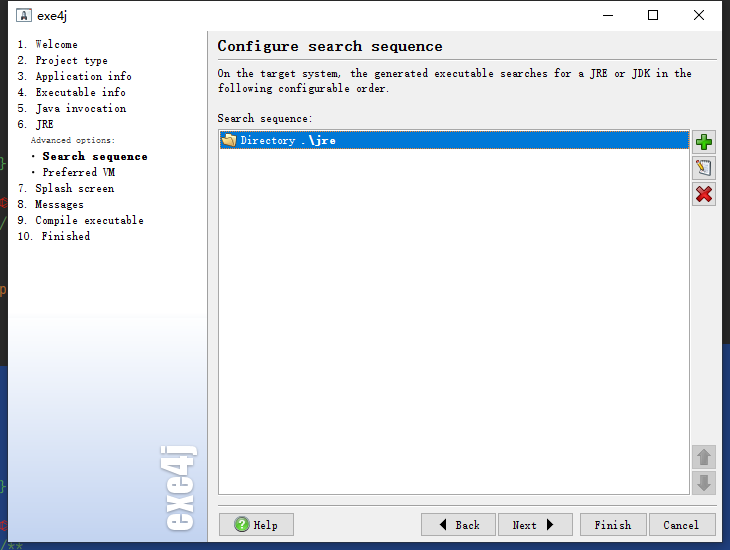This screenshot has width=730, height=550.
Task: Click the edit search entry icon
Action: (x=704, y=168)
